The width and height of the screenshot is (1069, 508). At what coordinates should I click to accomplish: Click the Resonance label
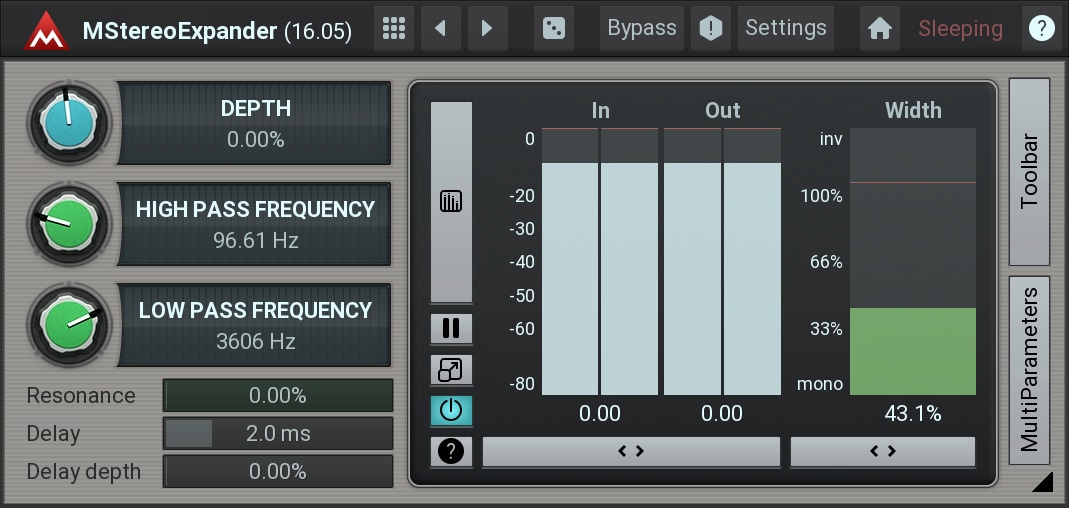tap(81, 395)
